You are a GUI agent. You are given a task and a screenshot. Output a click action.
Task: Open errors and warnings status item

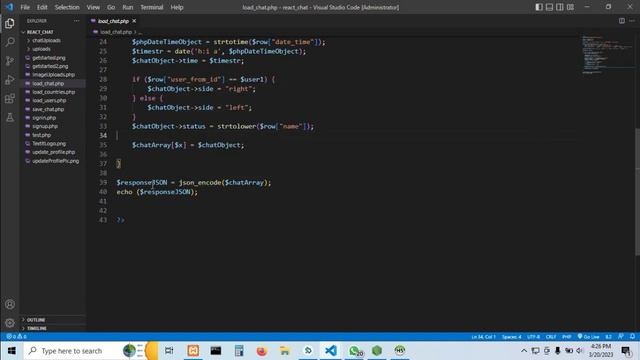click(x=16, y=337)
